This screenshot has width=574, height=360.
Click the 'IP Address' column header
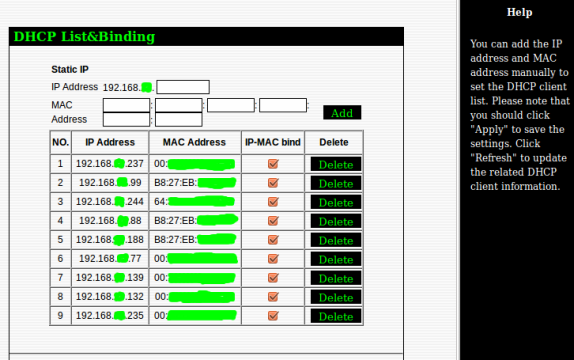[x=110, y=142]
